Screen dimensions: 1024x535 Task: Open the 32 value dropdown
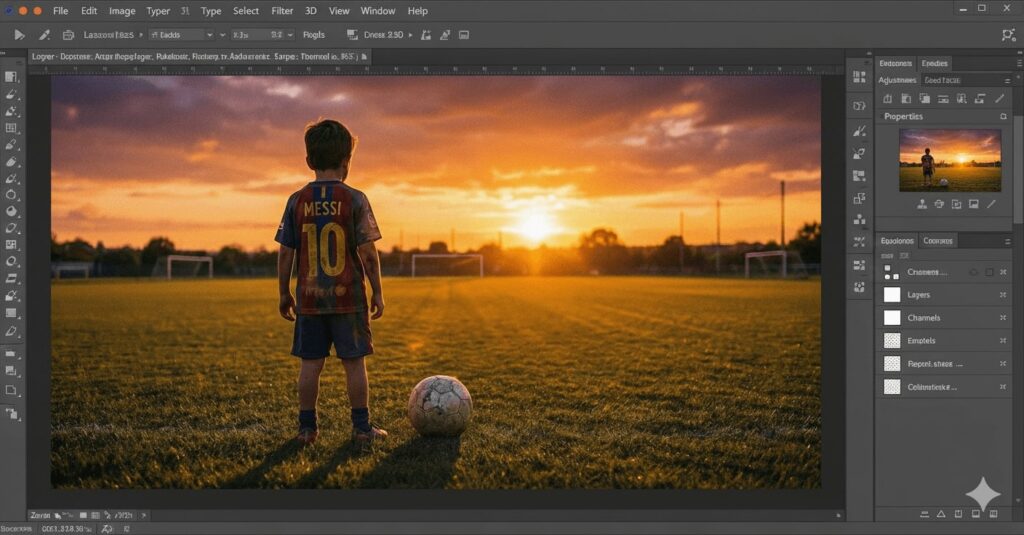click(281, 35)
